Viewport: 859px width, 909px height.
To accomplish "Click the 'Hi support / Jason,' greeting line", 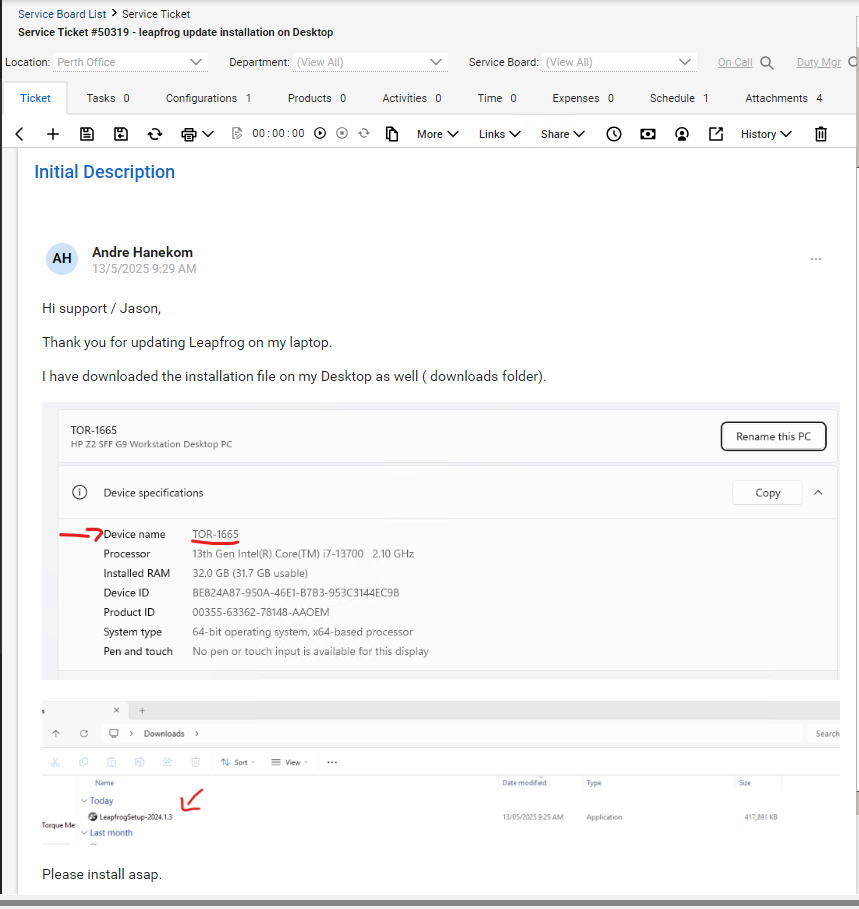I will 101,309.
